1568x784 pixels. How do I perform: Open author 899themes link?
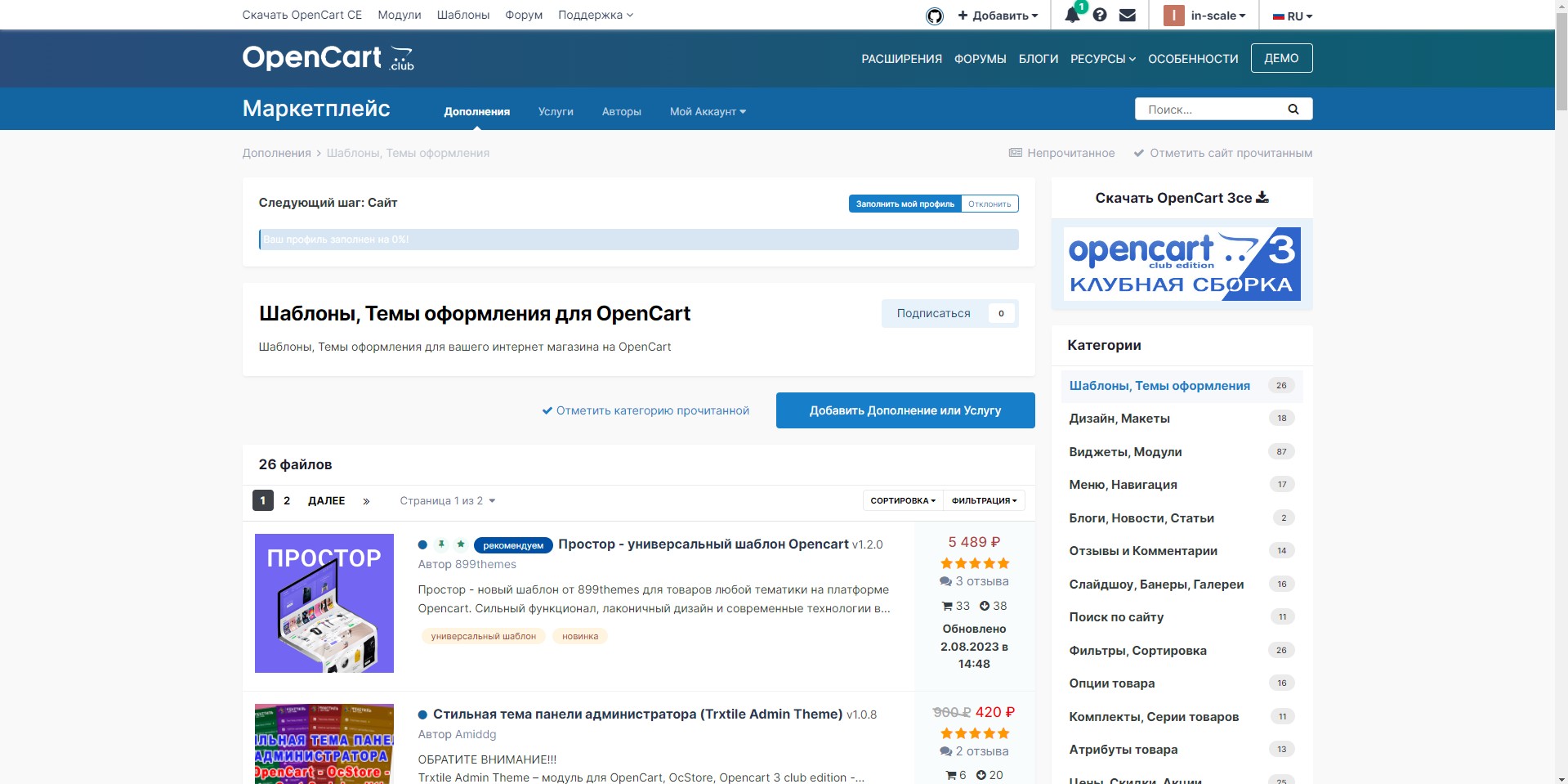pyautogui.click(x=486, y=564)
